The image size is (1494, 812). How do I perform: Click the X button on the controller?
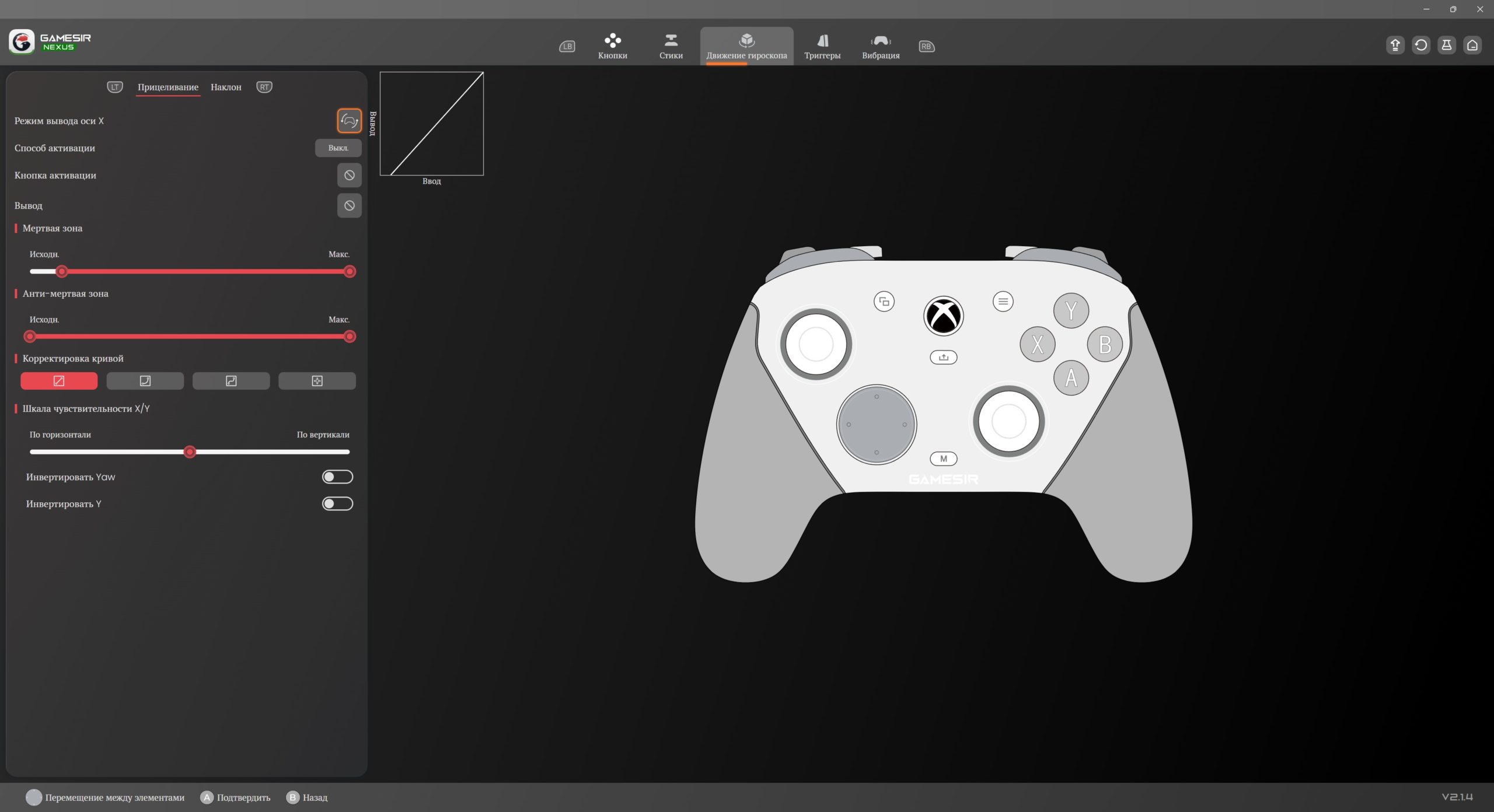point(1037,344)
